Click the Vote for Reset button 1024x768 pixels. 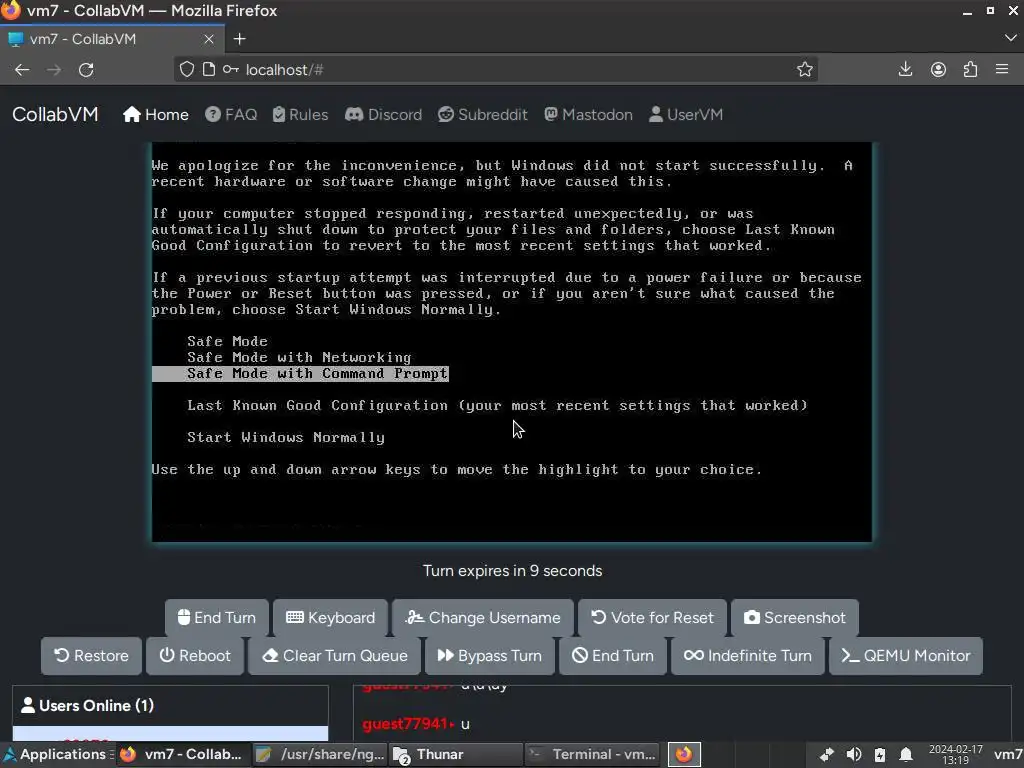[x=652, y=618]
